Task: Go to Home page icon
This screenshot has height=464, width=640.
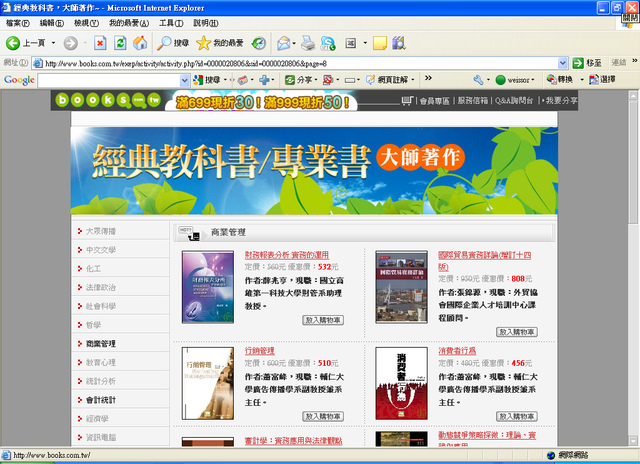Action: pos(140,43)
